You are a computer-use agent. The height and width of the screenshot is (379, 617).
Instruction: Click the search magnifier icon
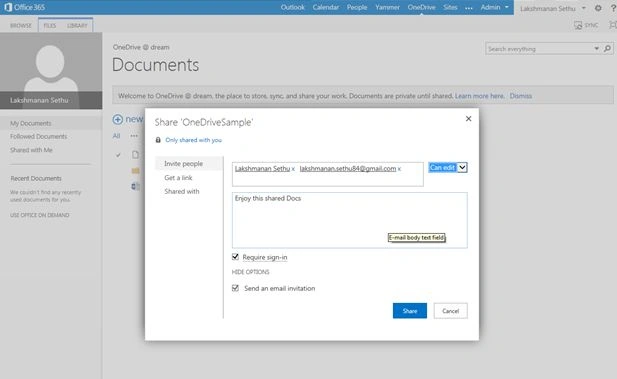607,49
